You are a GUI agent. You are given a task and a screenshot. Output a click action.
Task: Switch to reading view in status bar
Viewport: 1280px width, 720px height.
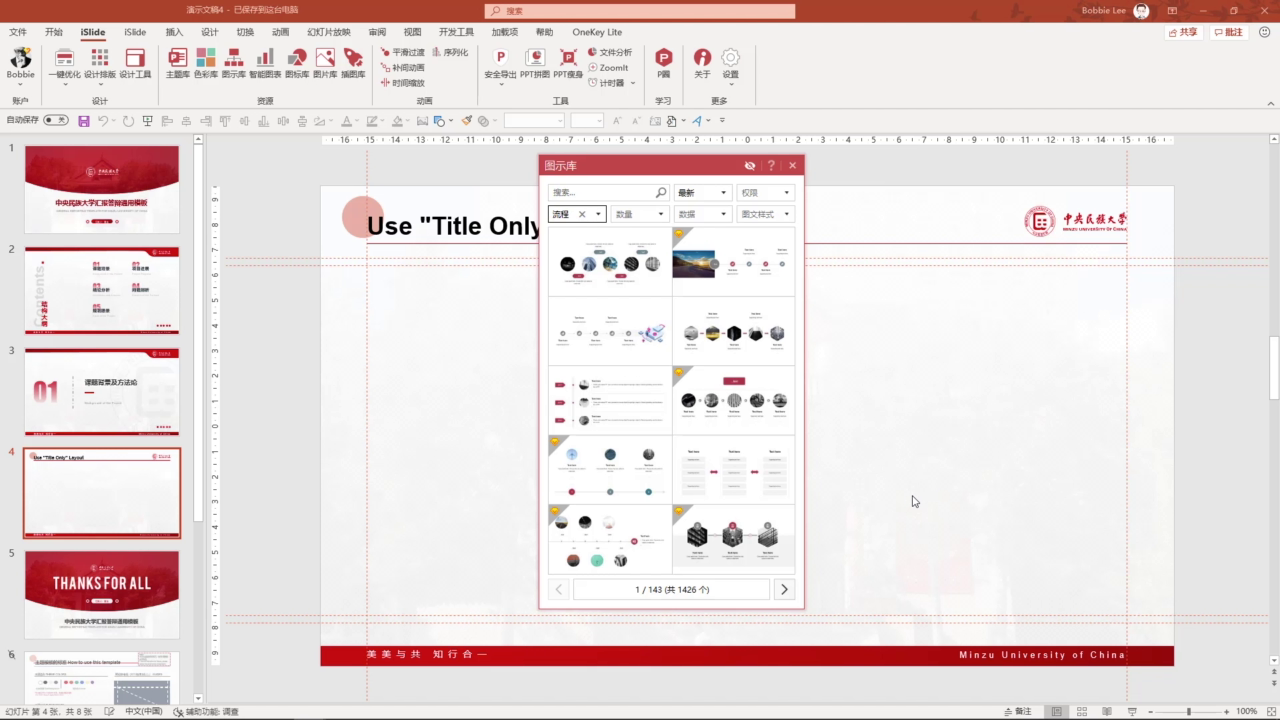click(1109, 711)
